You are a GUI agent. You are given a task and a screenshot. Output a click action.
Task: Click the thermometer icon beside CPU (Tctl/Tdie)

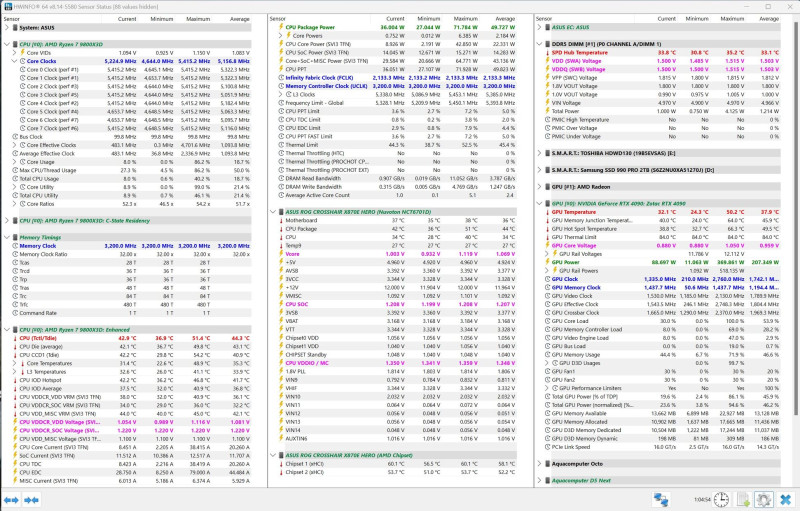(15, 338)
